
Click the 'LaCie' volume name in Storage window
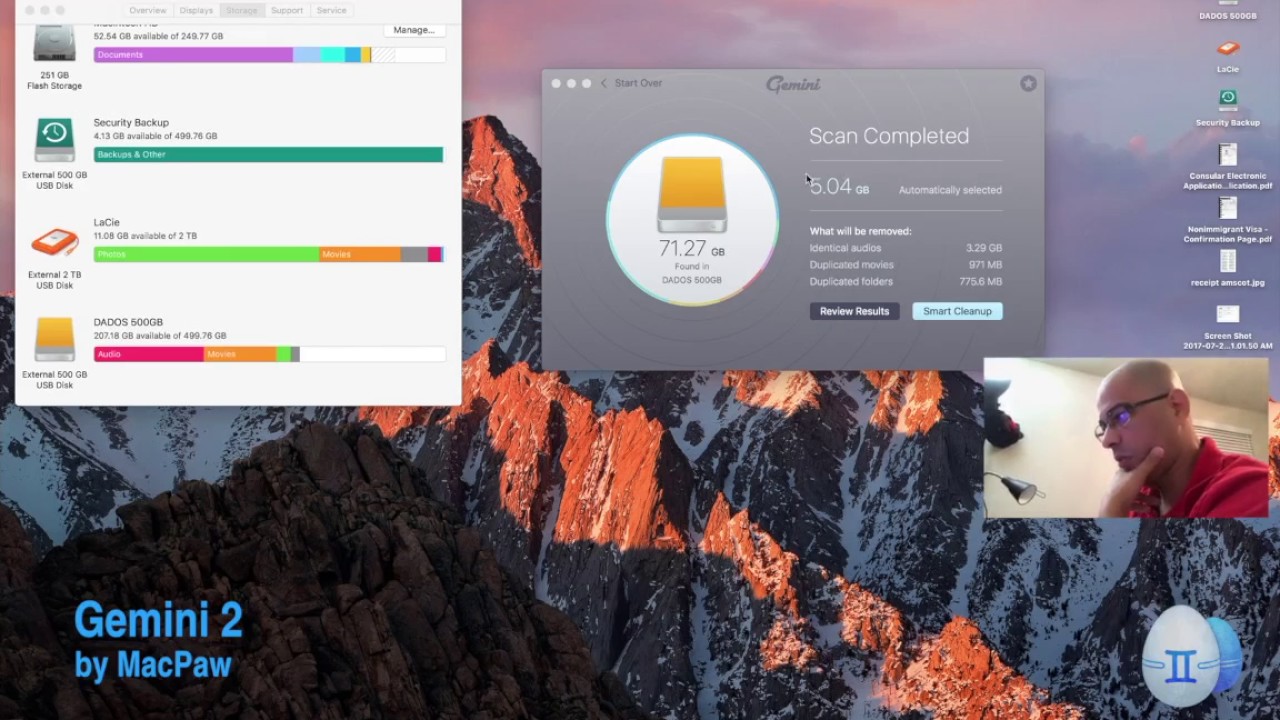106,222
